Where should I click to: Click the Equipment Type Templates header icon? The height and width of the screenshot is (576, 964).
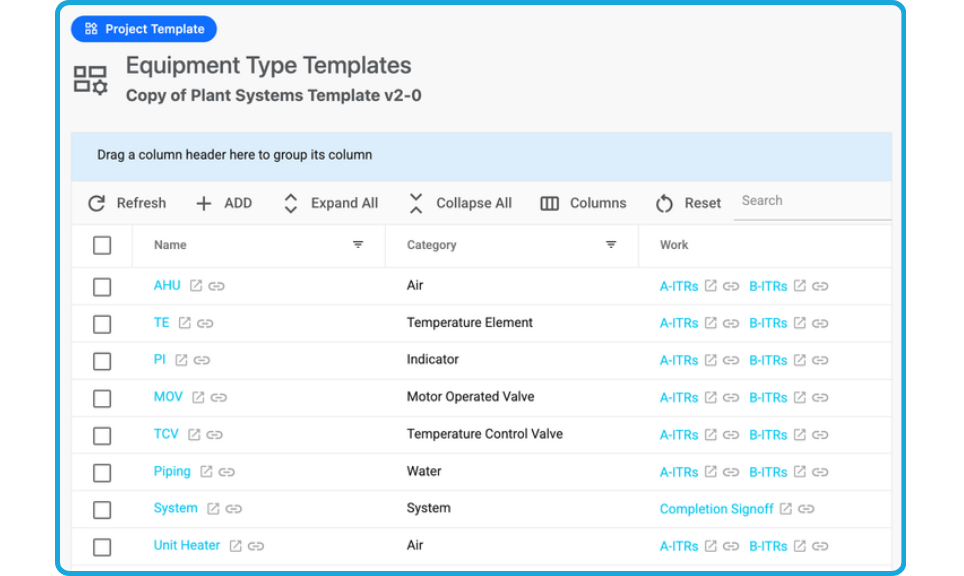[x=91, y=80]
